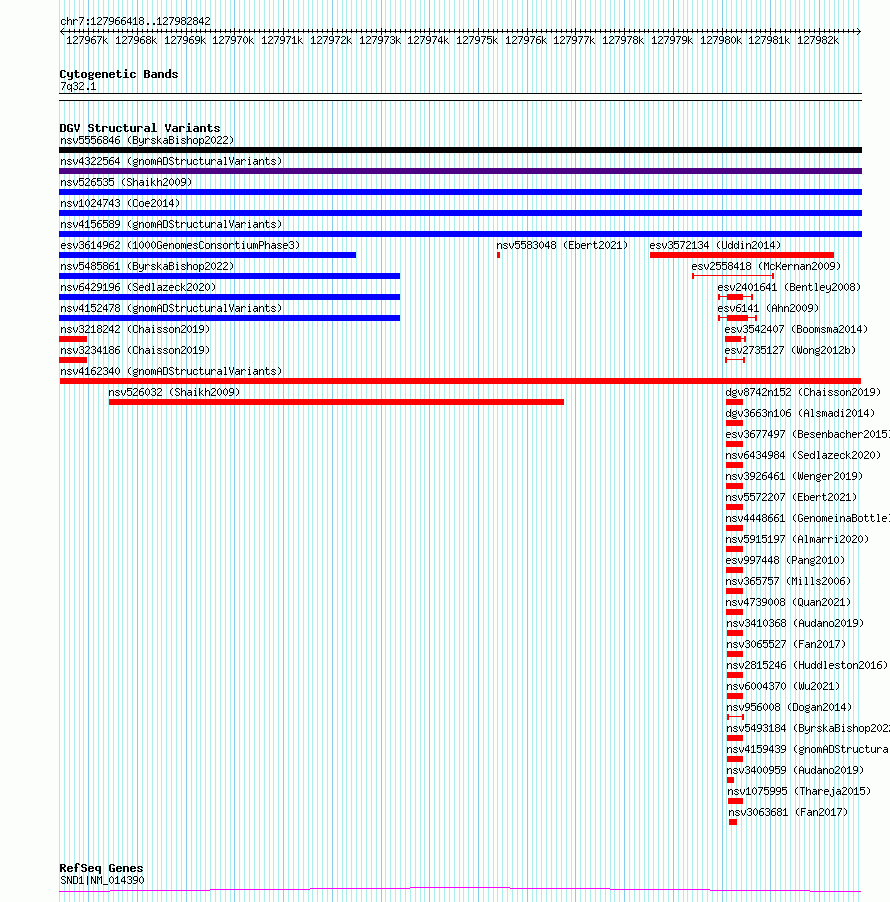
Task: Click nsv5915197 (Almarri2020) label
Action: (797, 540)
